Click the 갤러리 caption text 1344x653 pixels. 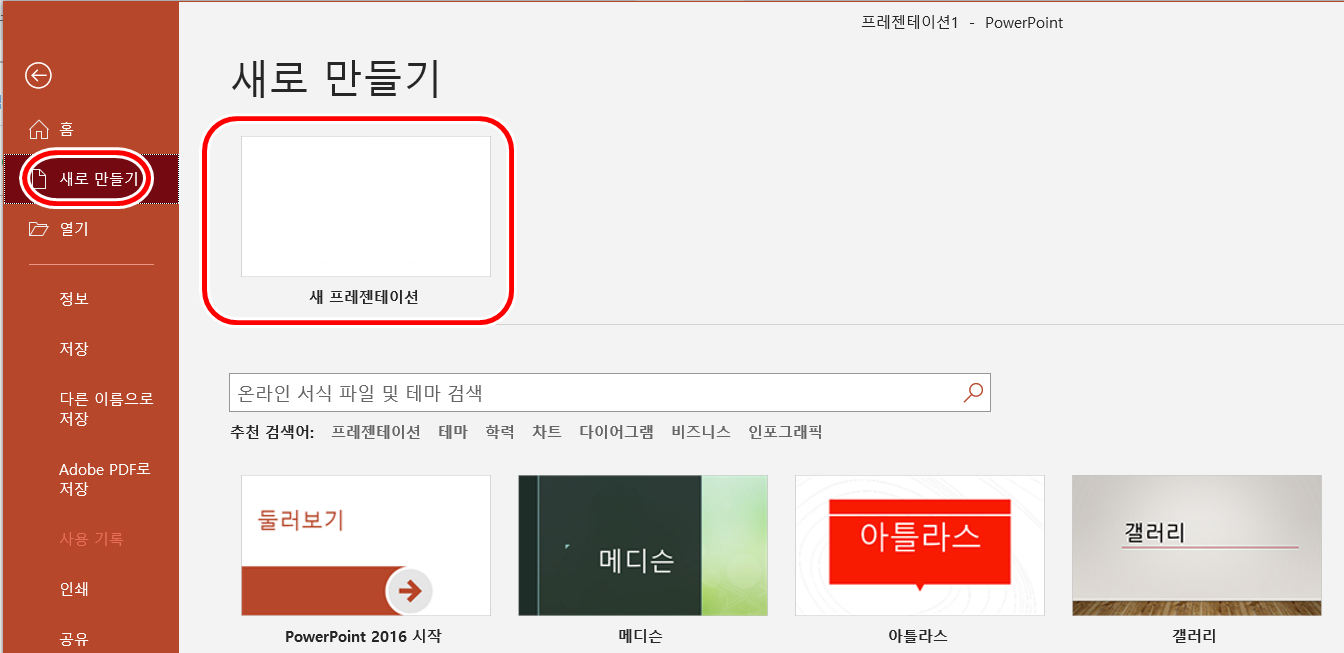pos(1195,636)
